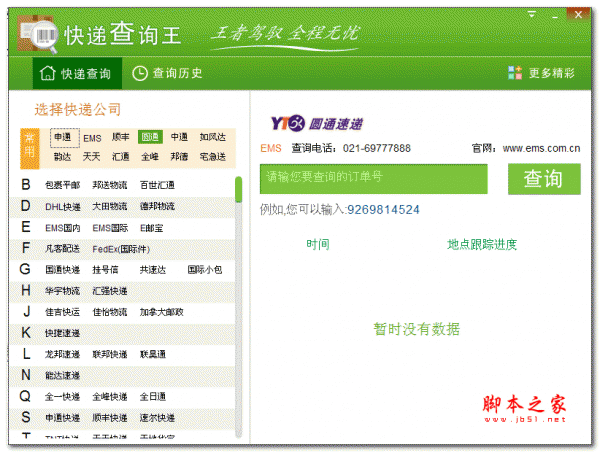Select 国通快递 in row G
Viewport: 600px width, 453px height.
[x=62, y=270]
